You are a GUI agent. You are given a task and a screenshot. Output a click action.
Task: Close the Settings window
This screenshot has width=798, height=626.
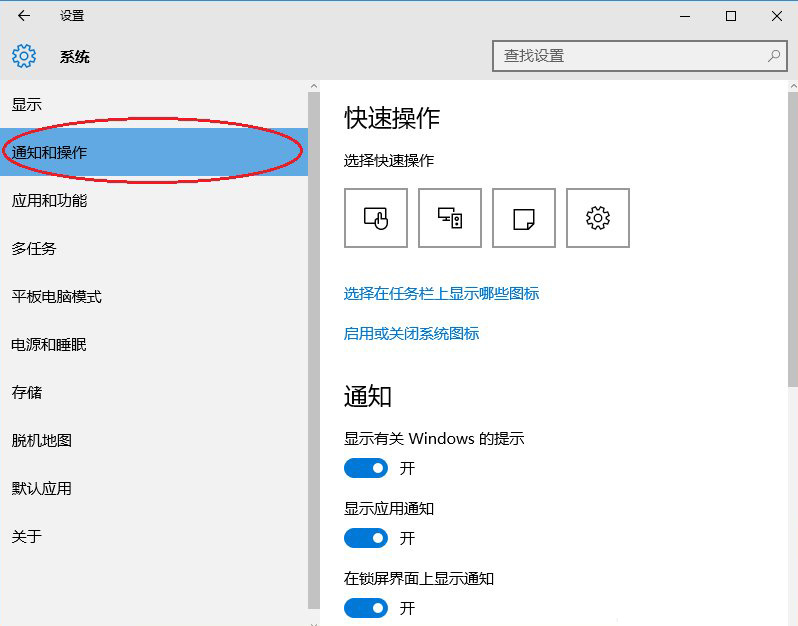point(777,16)
